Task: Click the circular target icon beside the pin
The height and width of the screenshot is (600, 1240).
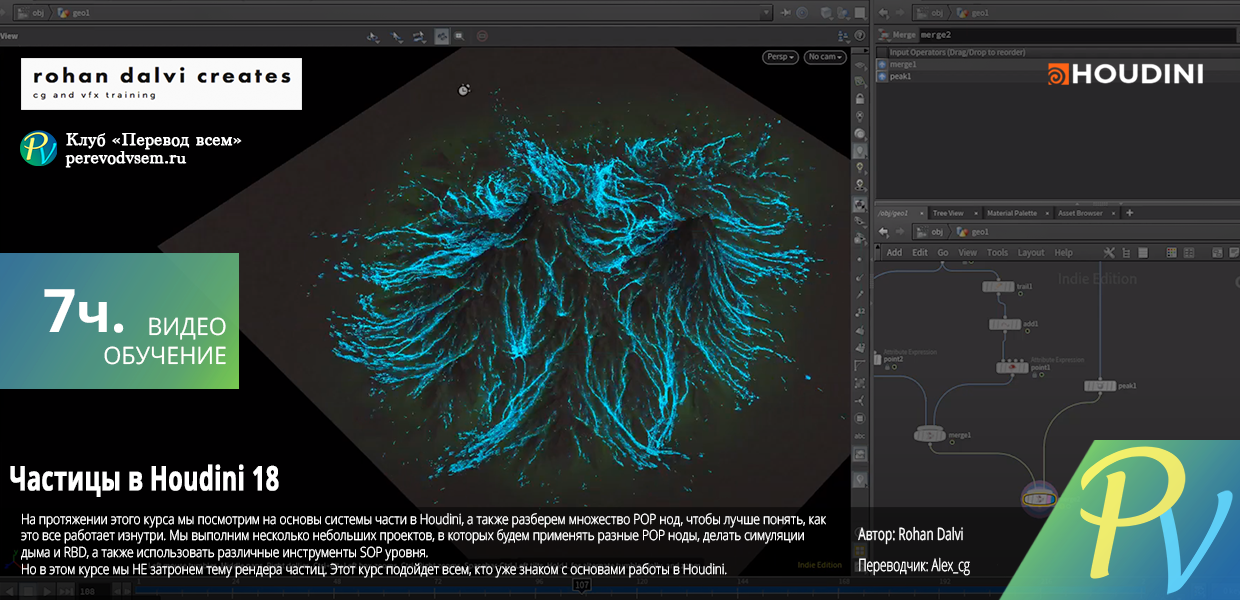Action: coord(802,13)
